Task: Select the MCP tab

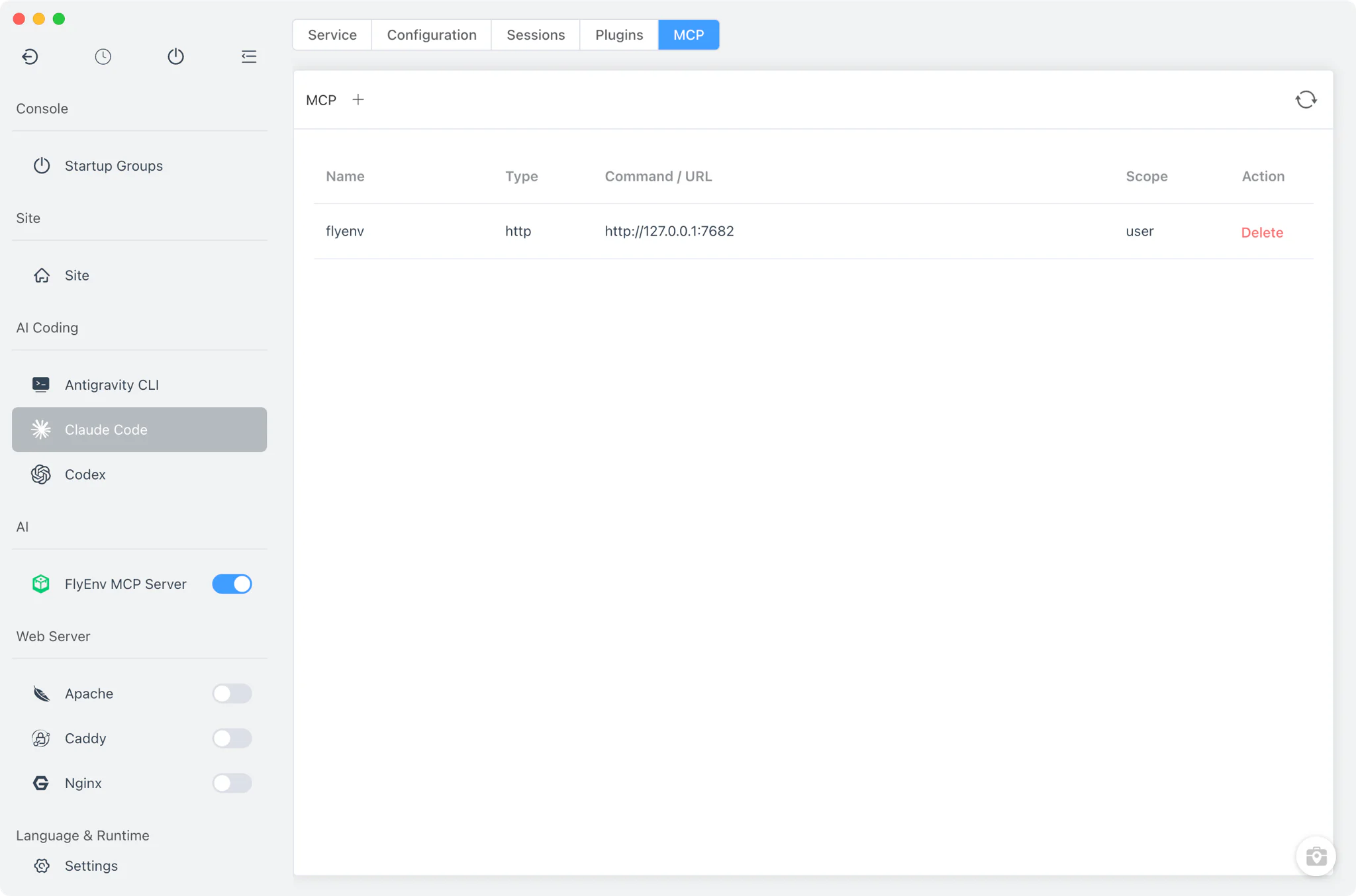Action: (689, 35)
